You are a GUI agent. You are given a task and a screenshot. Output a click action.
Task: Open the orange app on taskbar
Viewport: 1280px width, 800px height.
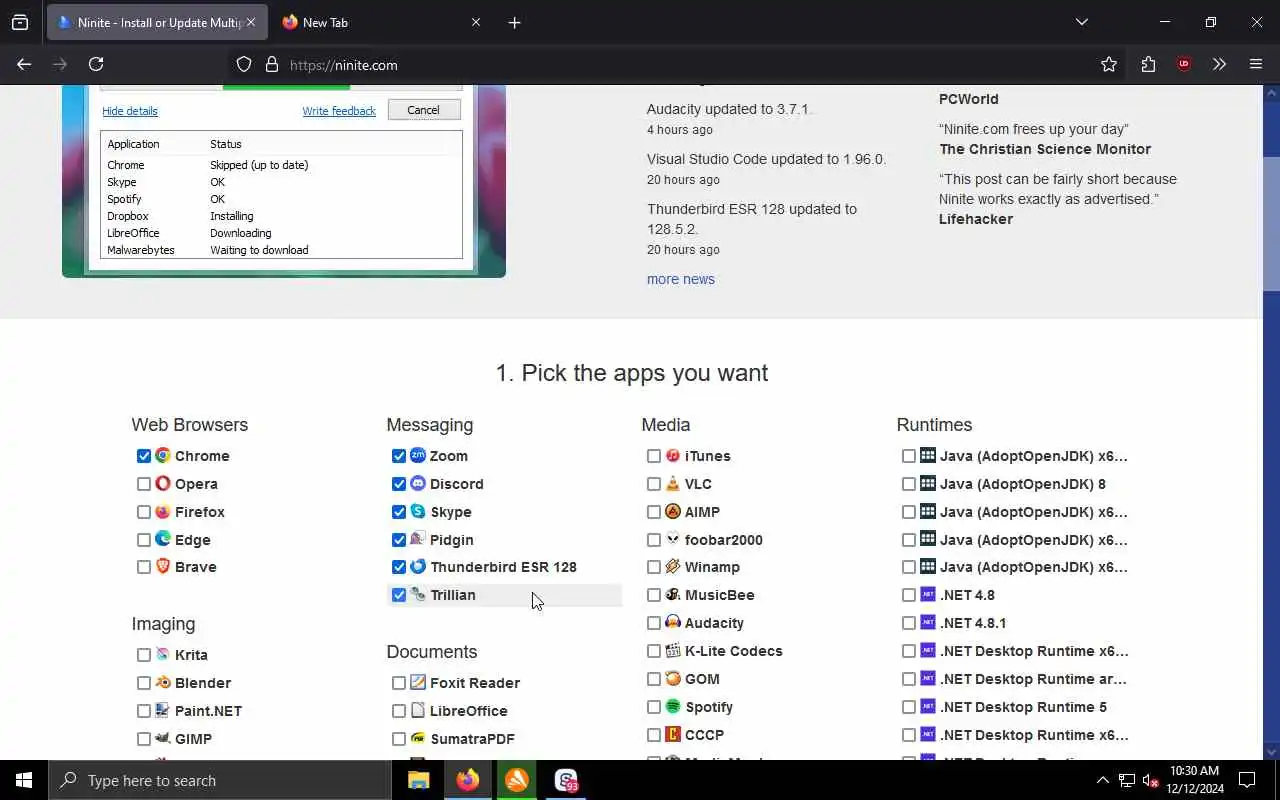[517, 780]
